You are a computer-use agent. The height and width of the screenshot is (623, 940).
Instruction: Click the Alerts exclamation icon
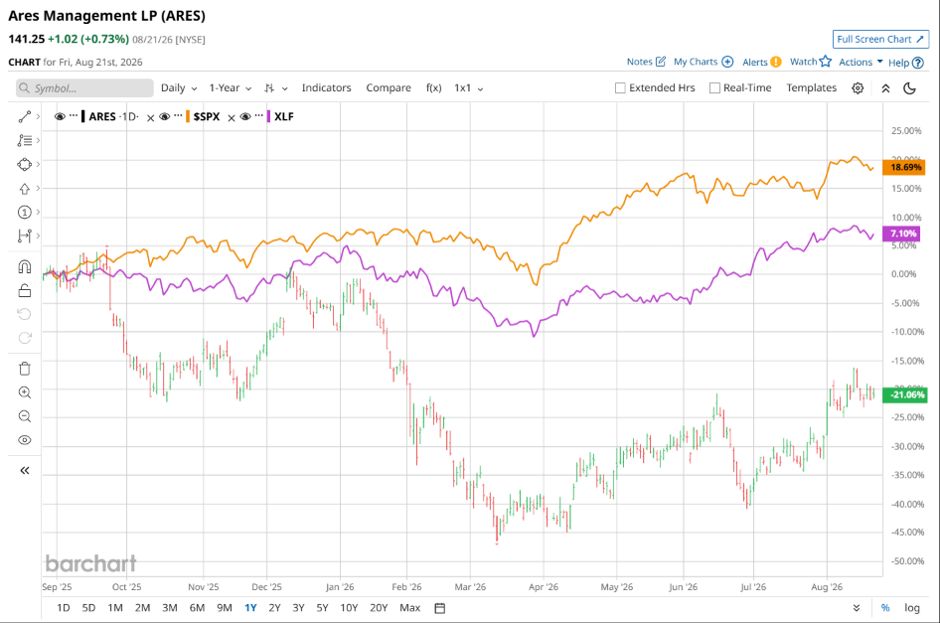[x=776, y=62]
